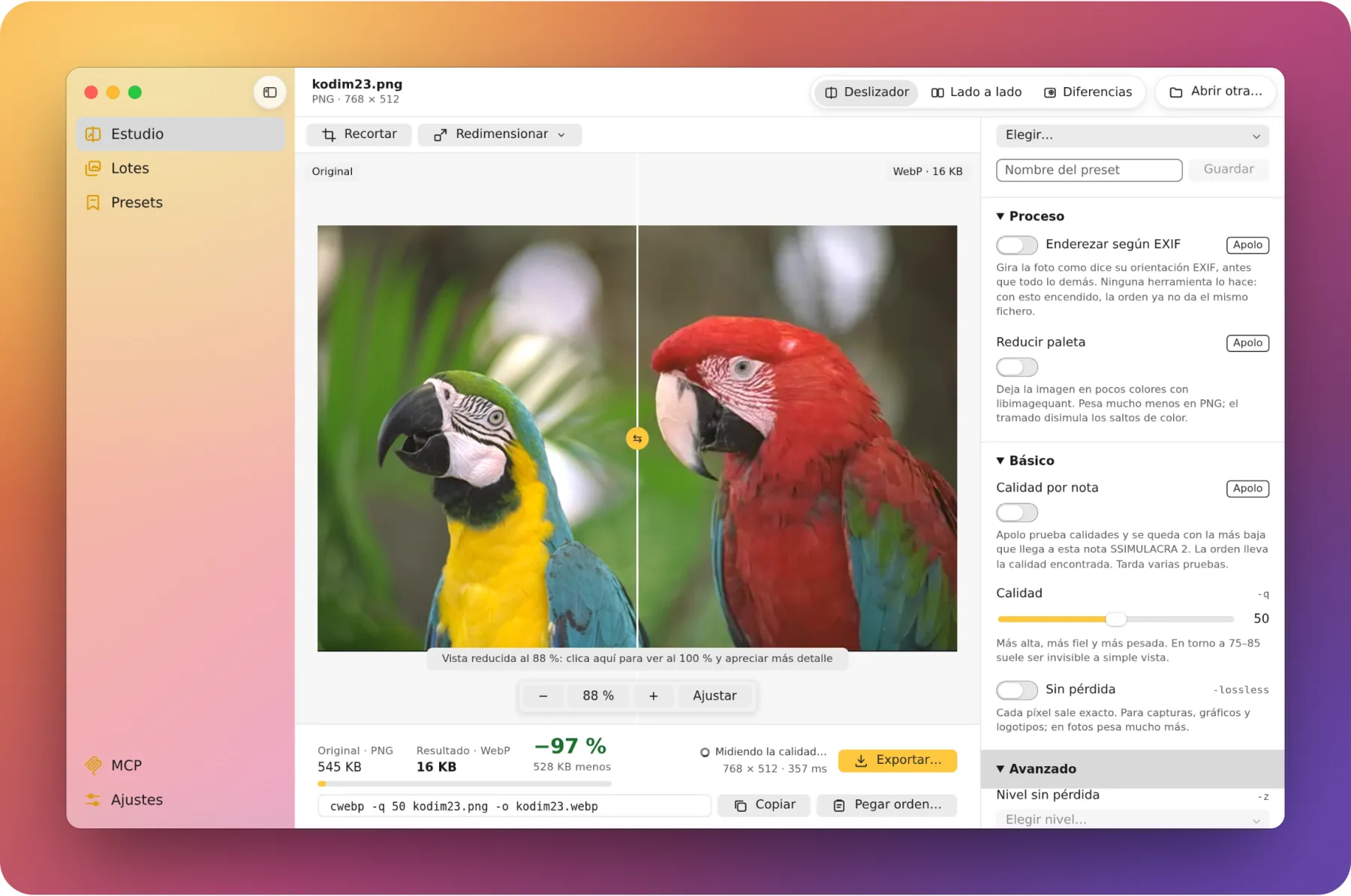
Task: Toggle Enderezar según EXIF switch
Action: [x=1017, y=245]
